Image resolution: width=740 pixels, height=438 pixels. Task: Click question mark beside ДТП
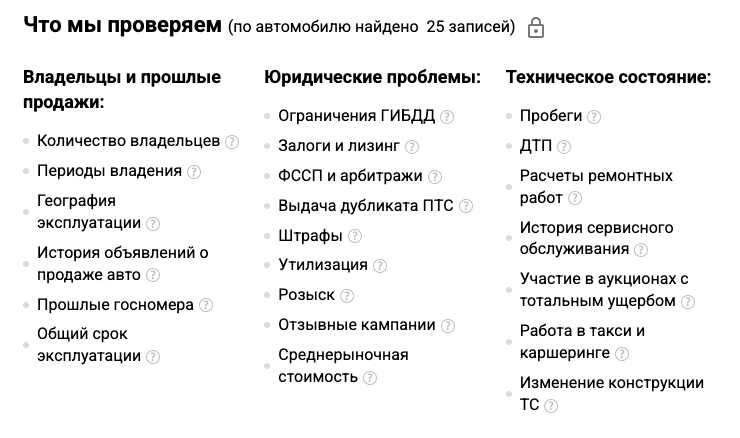point(563,147)
